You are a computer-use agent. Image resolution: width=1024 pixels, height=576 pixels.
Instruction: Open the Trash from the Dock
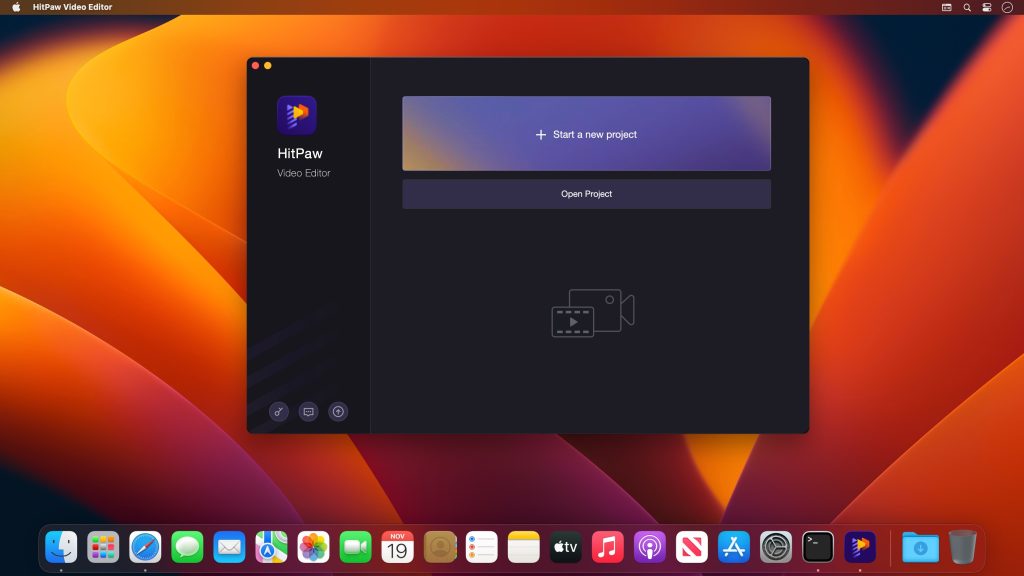point(963,547)
